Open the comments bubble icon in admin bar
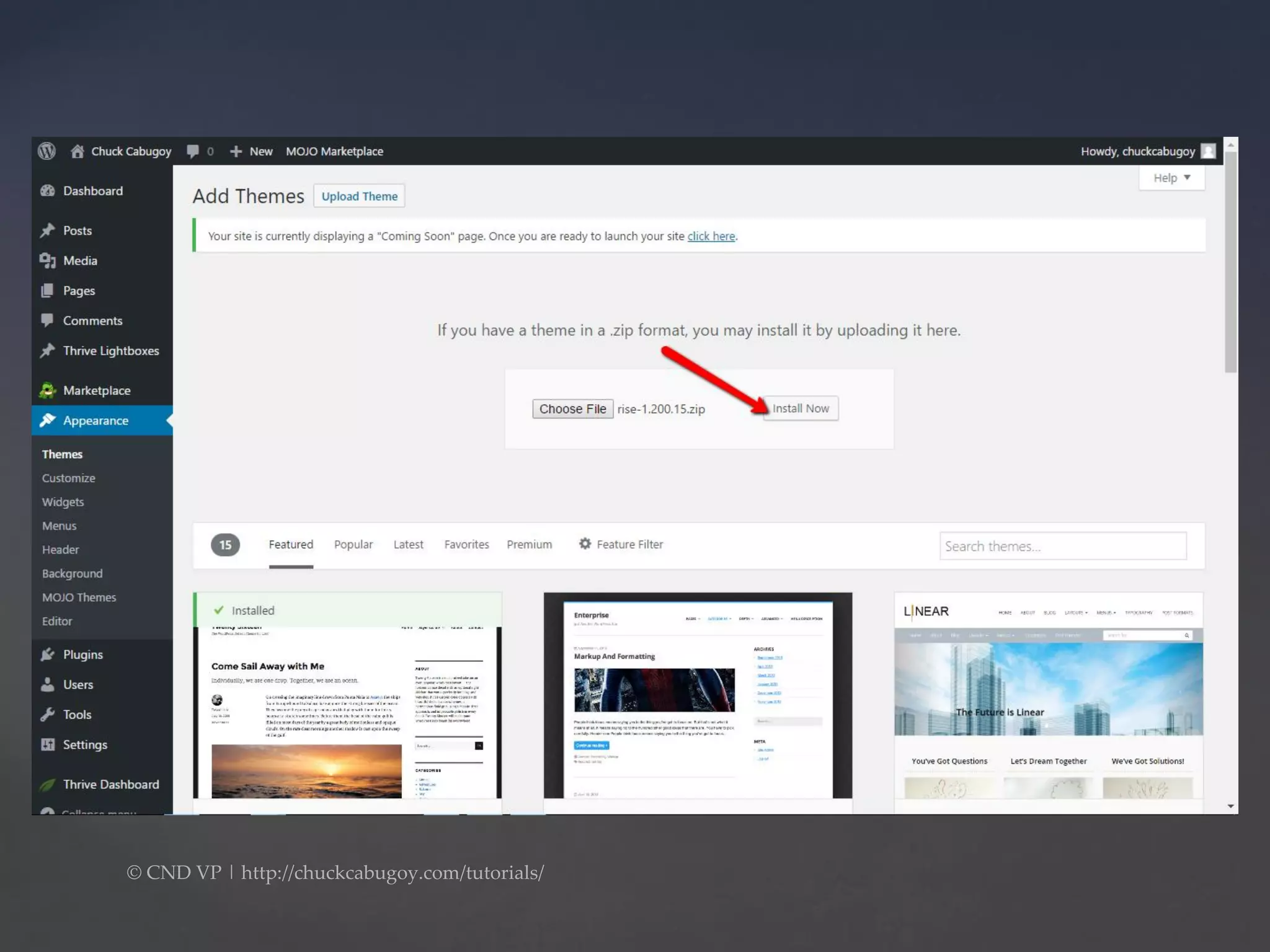The image size is (1270, 952). point(193,151)
